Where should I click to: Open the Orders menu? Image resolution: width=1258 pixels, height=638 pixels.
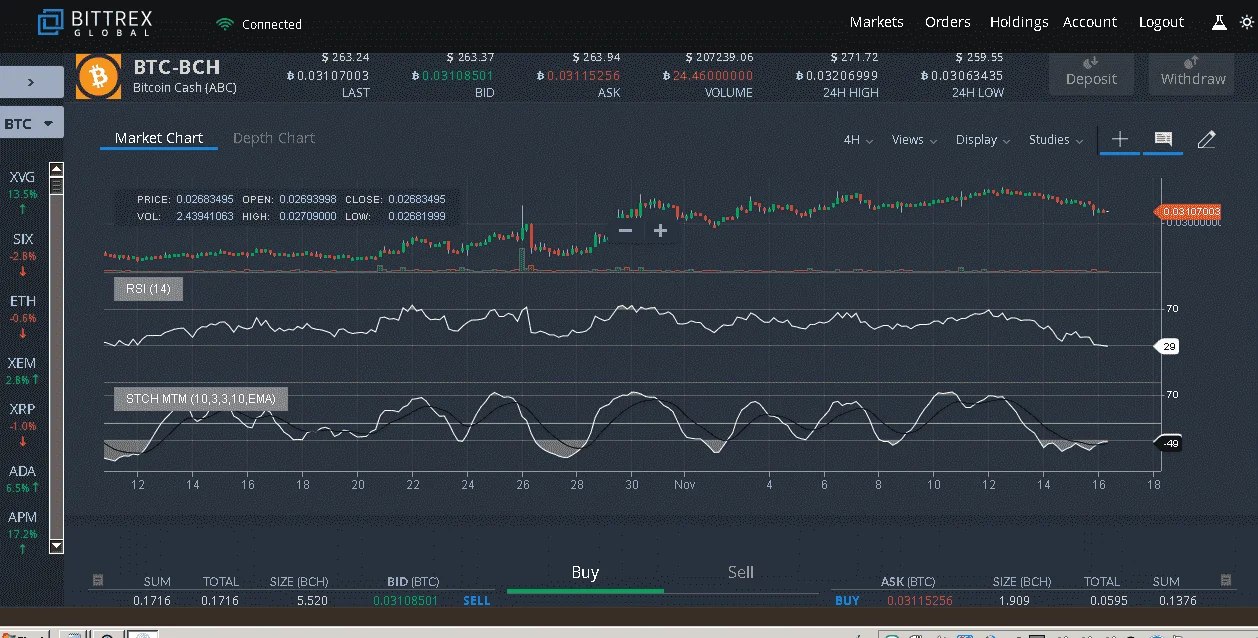[x=948, y=22]
